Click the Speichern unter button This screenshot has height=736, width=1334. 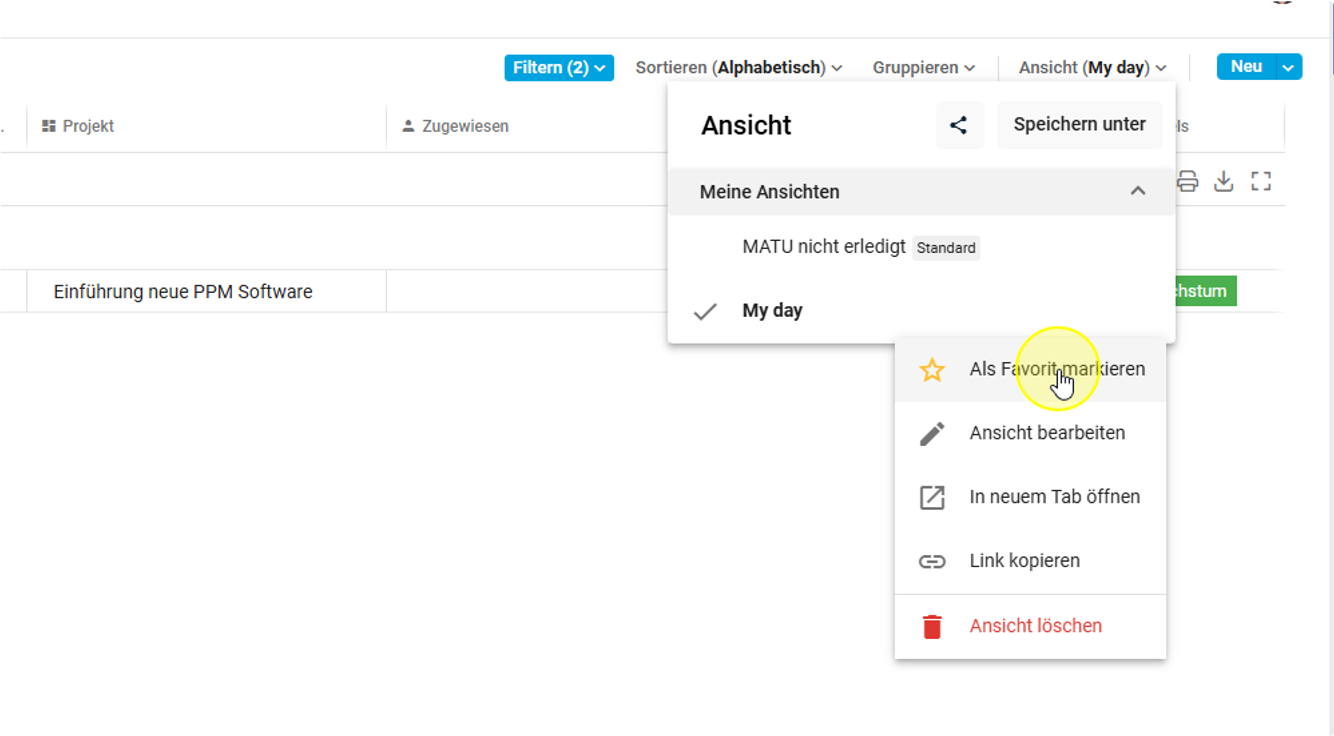click(1079, 125)
